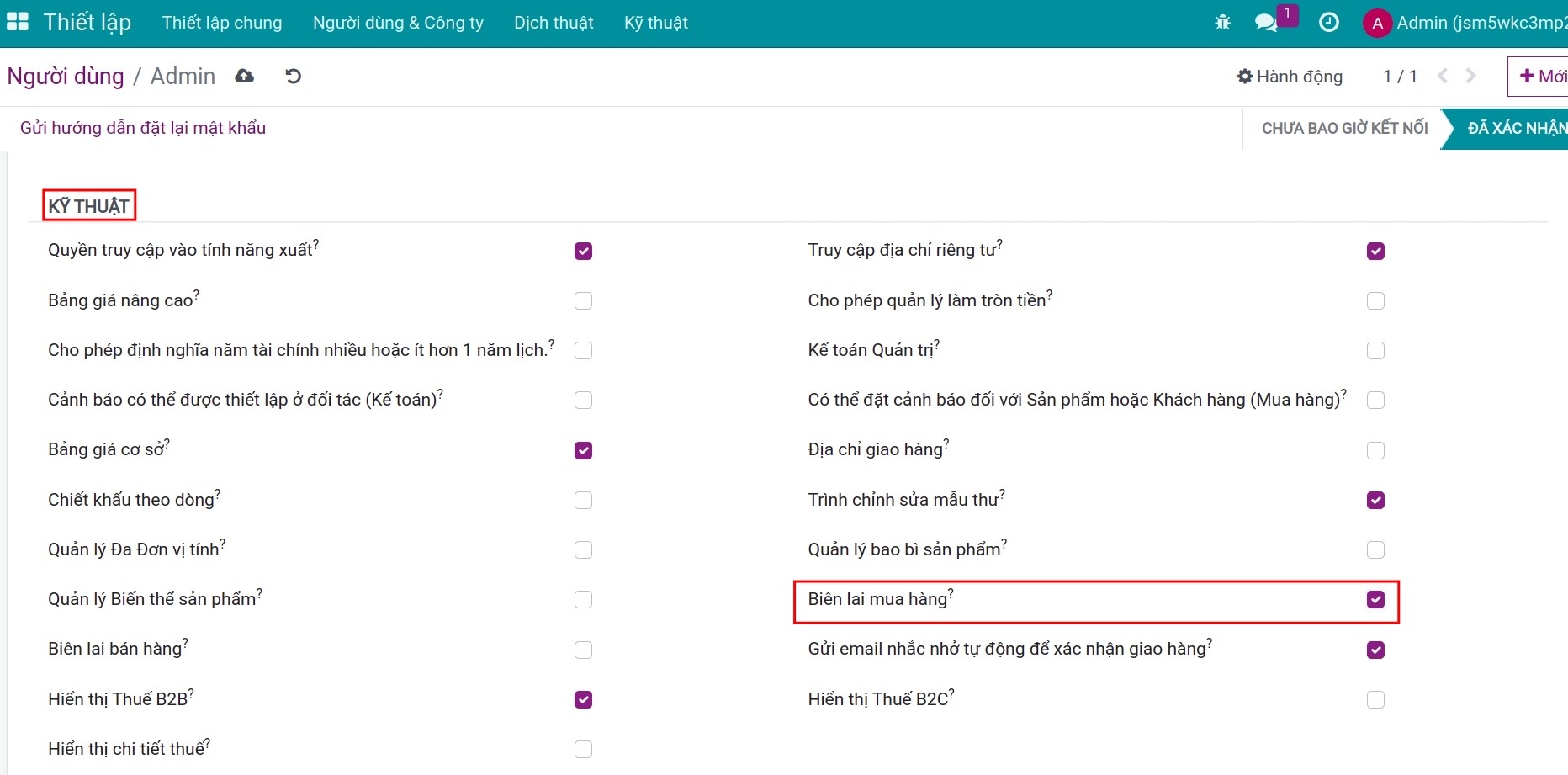
Task: Click Gửi hướng dẫn đặt lại mật khẩu
Action: (143, 128)
